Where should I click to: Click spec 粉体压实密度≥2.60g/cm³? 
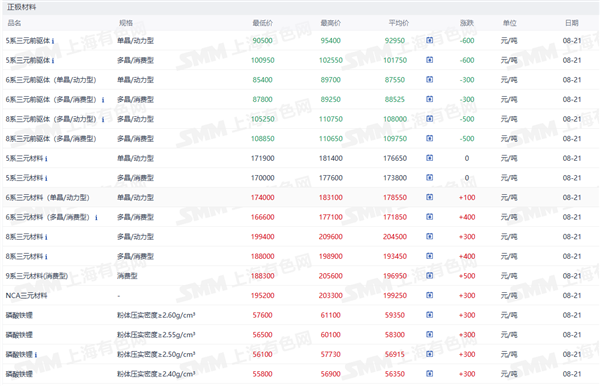click(x=156, y=315)
